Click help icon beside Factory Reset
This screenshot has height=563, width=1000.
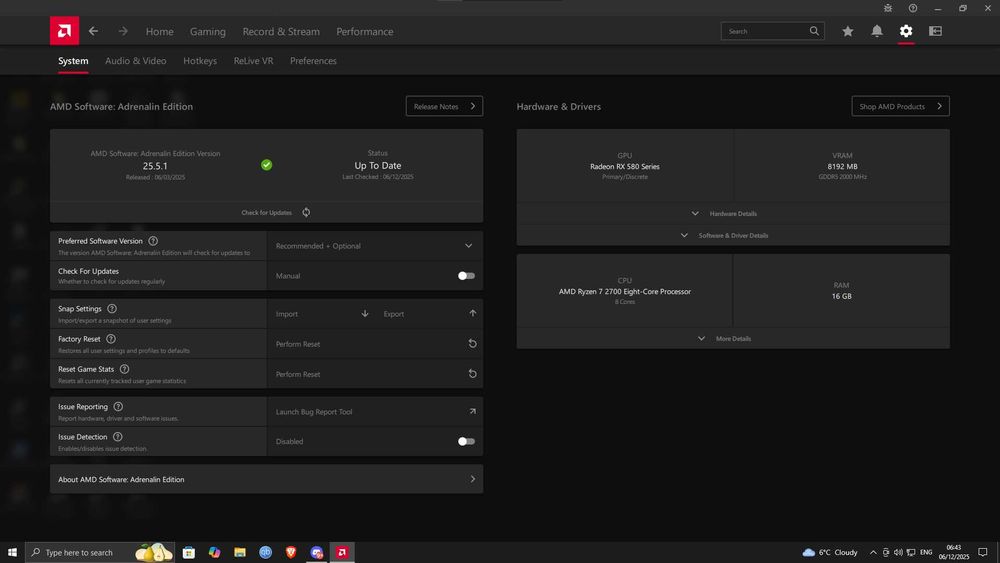tap(111, 339)
